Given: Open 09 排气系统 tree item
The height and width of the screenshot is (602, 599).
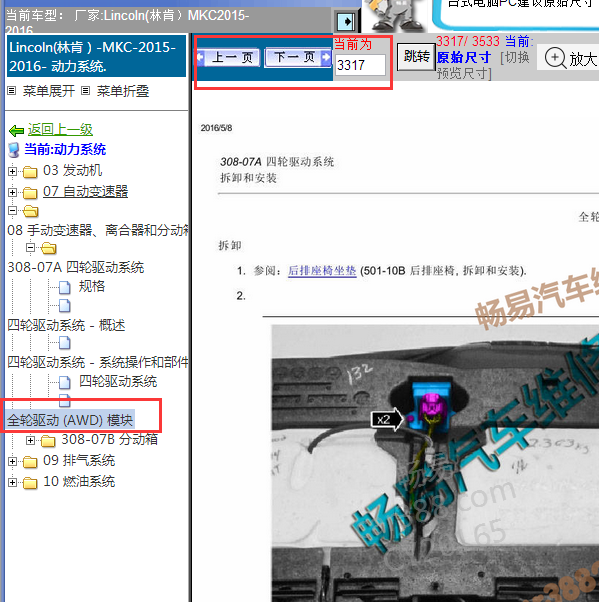Looking at the screenshot, I should pyautogui.click(x=79, y=460).
